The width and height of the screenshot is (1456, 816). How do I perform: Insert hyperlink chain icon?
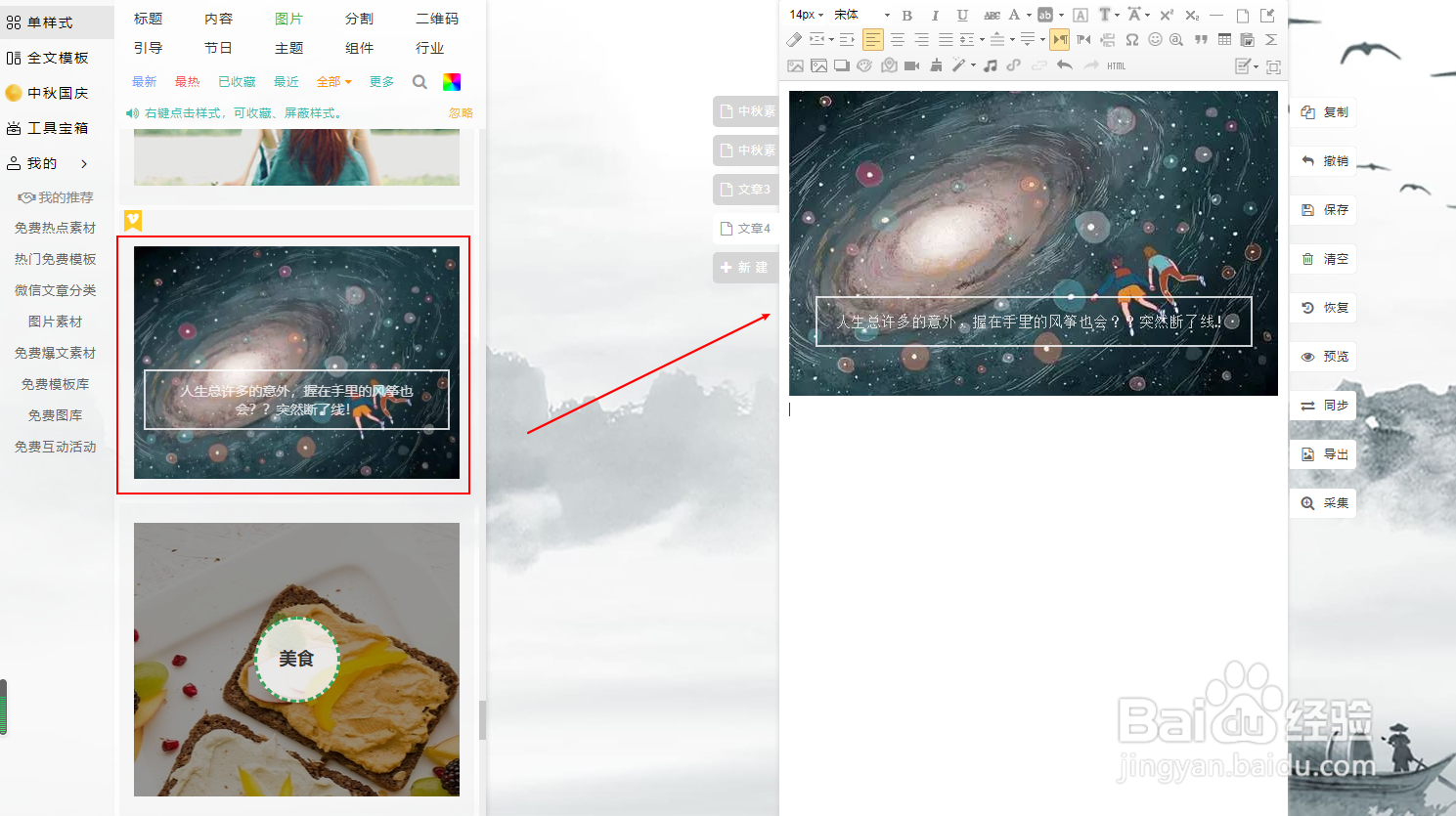[1013, 65]
